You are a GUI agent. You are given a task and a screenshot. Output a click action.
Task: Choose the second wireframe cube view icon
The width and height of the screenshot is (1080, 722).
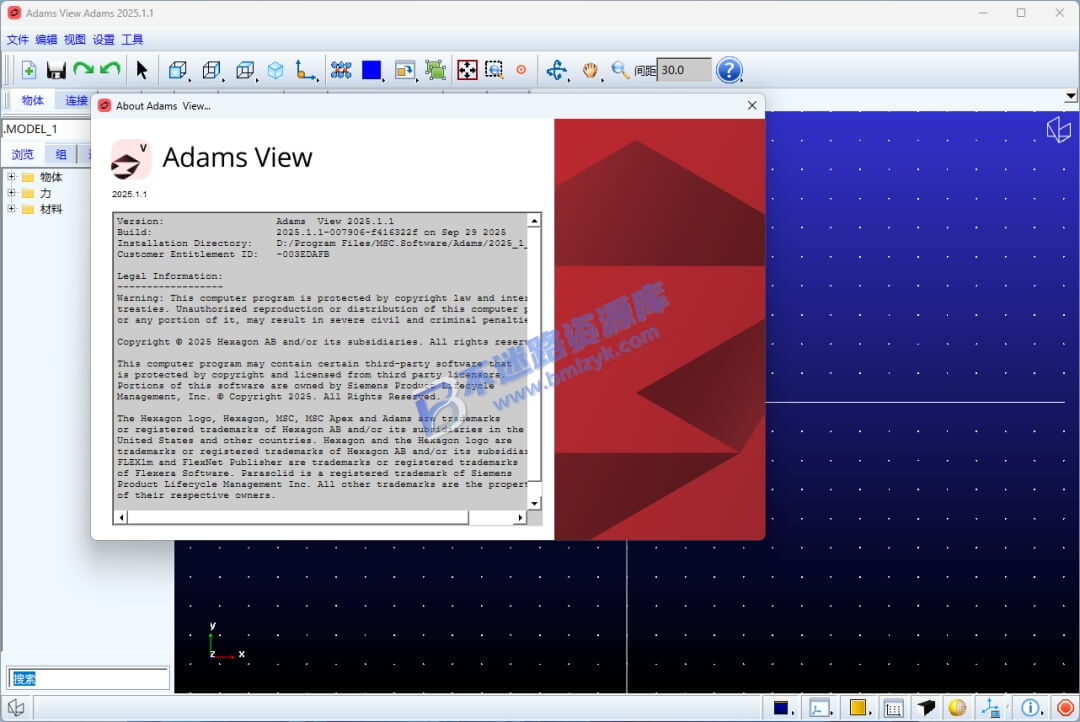pyautogui.click(x=211, y=70)
